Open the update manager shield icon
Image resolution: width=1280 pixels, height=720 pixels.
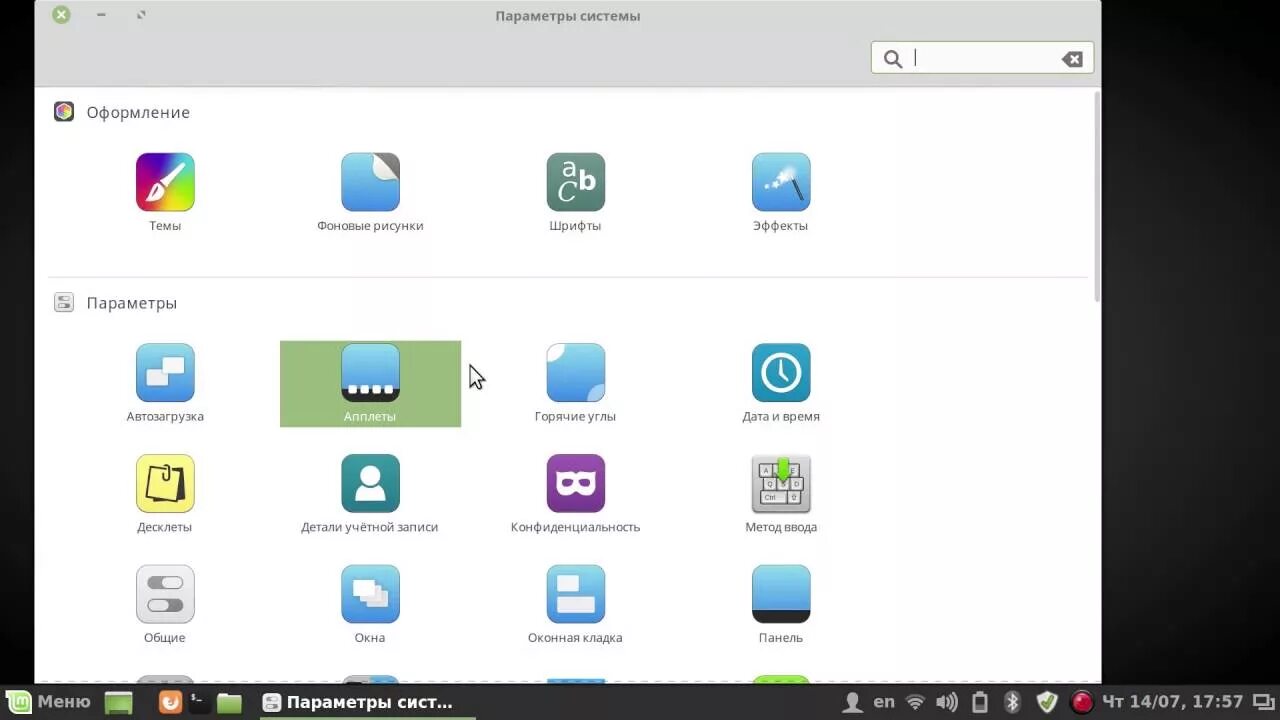point(1047,703)
